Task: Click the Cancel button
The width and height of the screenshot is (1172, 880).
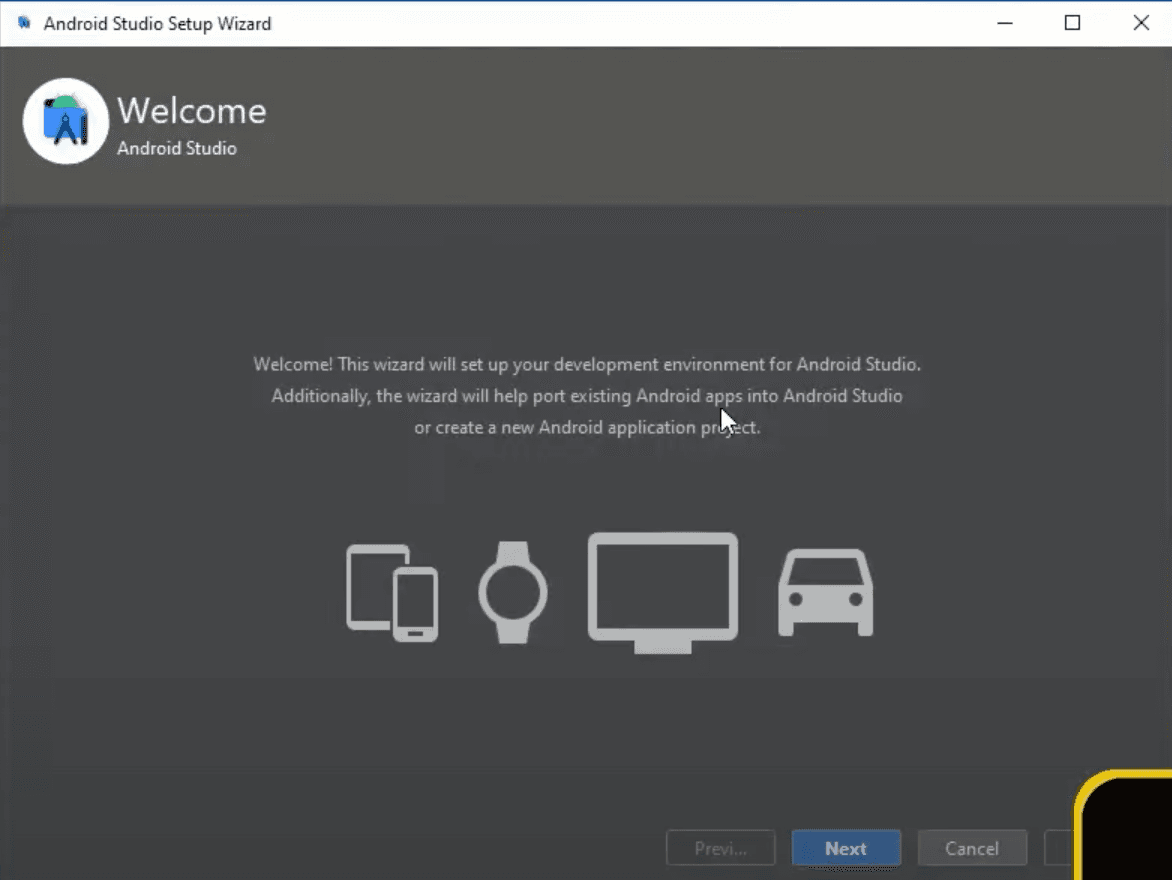Action: pyautogui.click(x=971, y=847)
